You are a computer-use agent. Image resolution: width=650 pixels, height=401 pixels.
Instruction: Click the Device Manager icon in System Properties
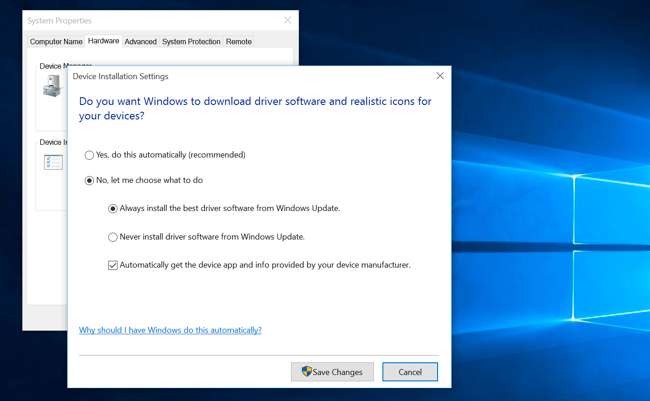[53, 85]
